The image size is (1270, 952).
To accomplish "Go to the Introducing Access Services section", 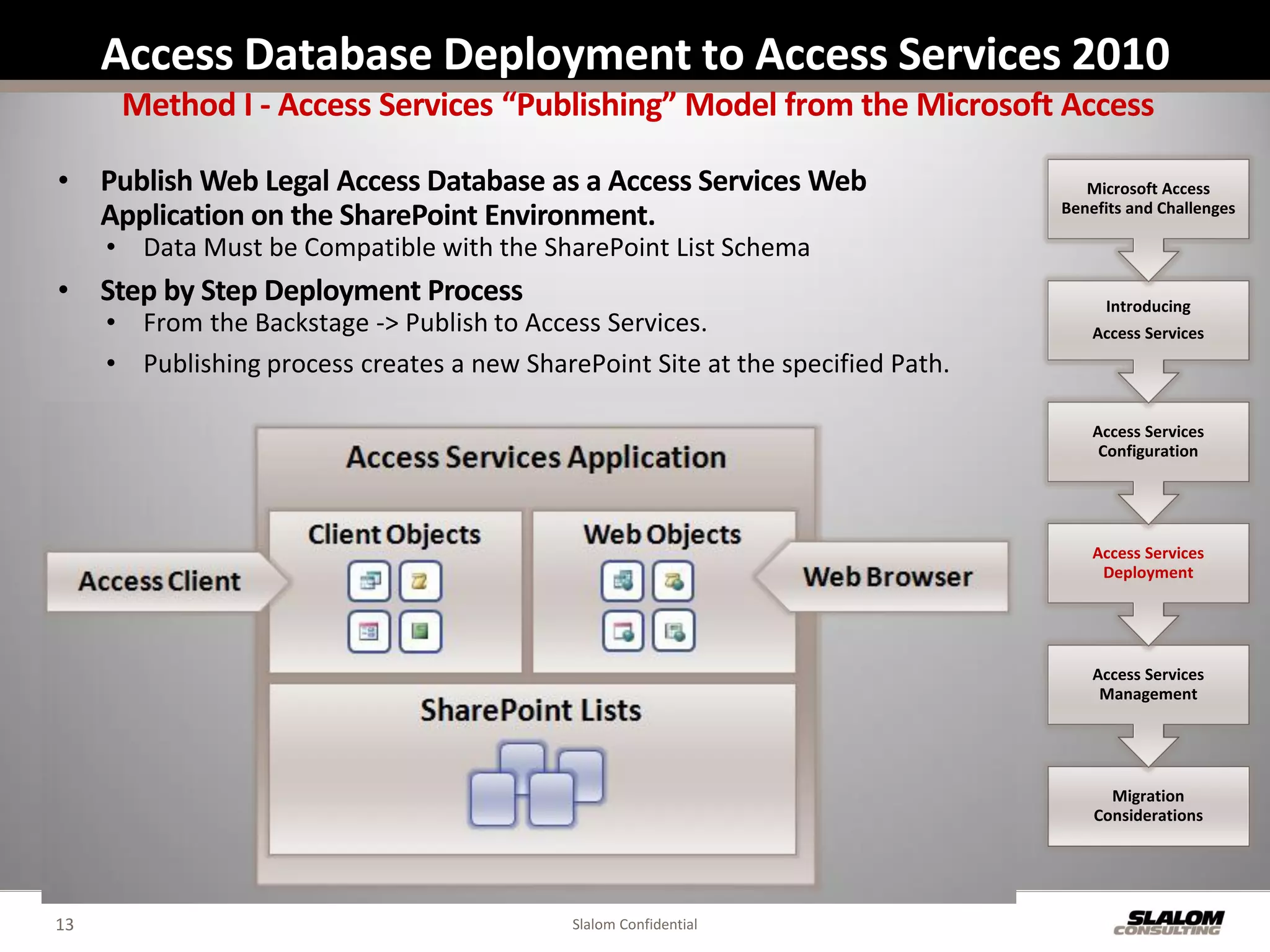I will click(1148, 320).
